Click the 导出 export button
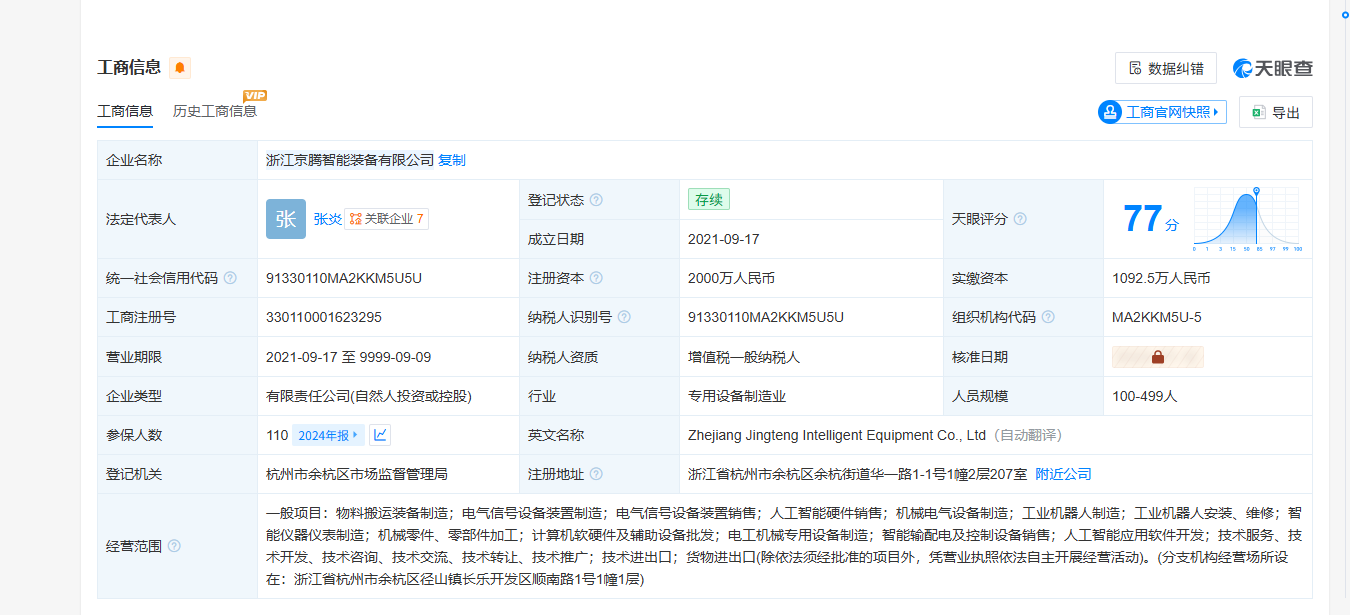1350x615 pixels. (1276, 112)
